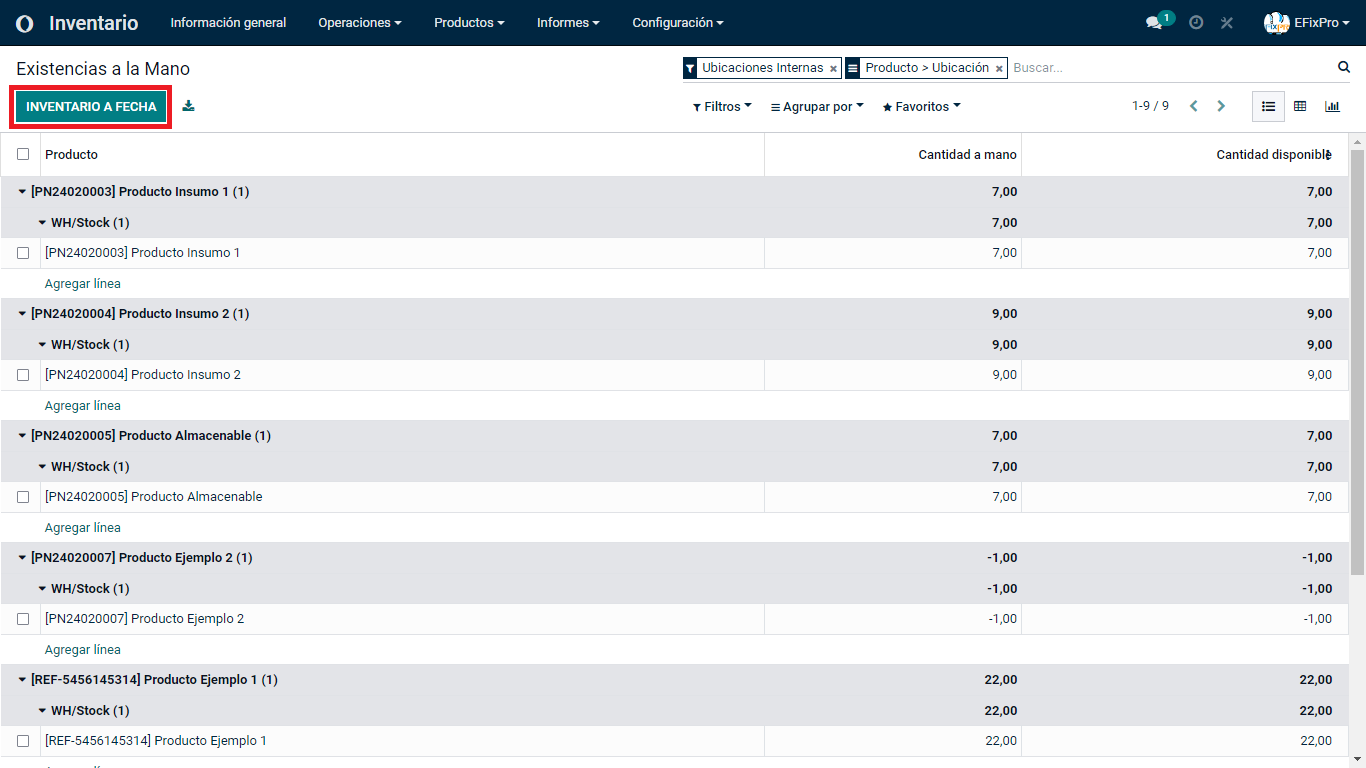Image resolution: width=1366 pixels, height=768 pixels.
Task: Click the debug tools icon
Action: (x=1227, y=23)
